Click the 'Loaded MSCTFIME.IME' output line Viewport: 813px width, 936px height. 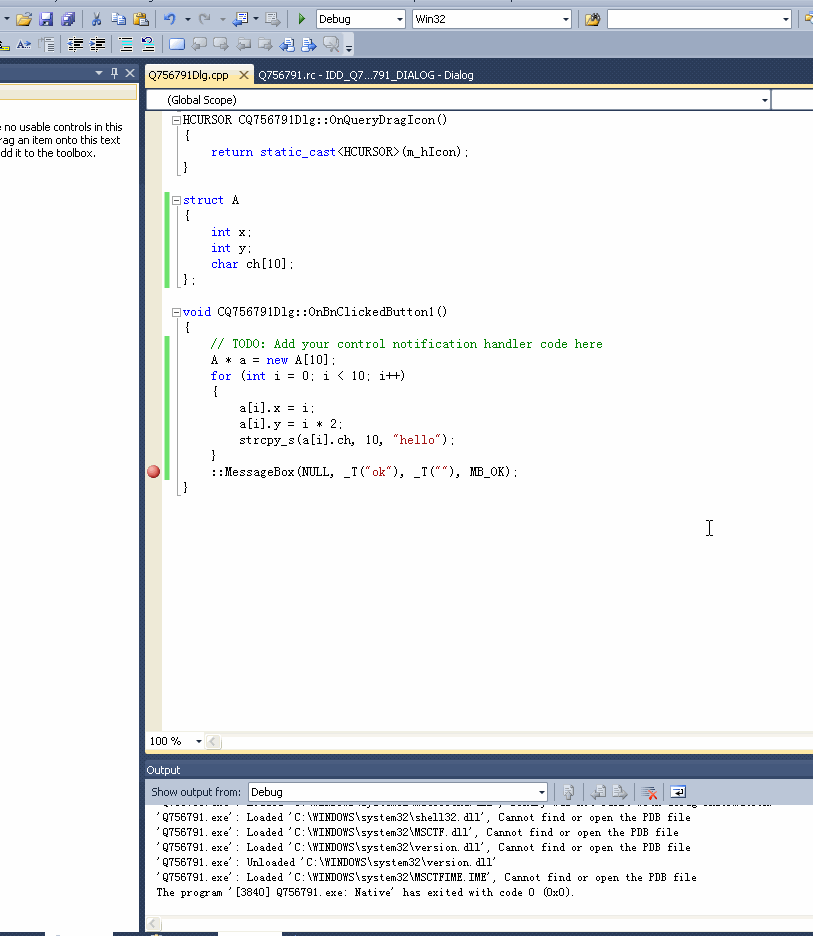coord(426,878)
